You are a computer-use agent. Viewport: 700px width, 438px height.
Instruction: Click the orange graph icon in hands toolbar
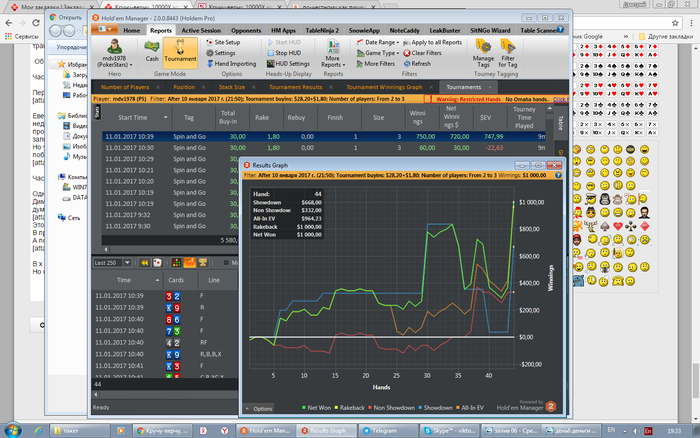[x=190, y=263]
